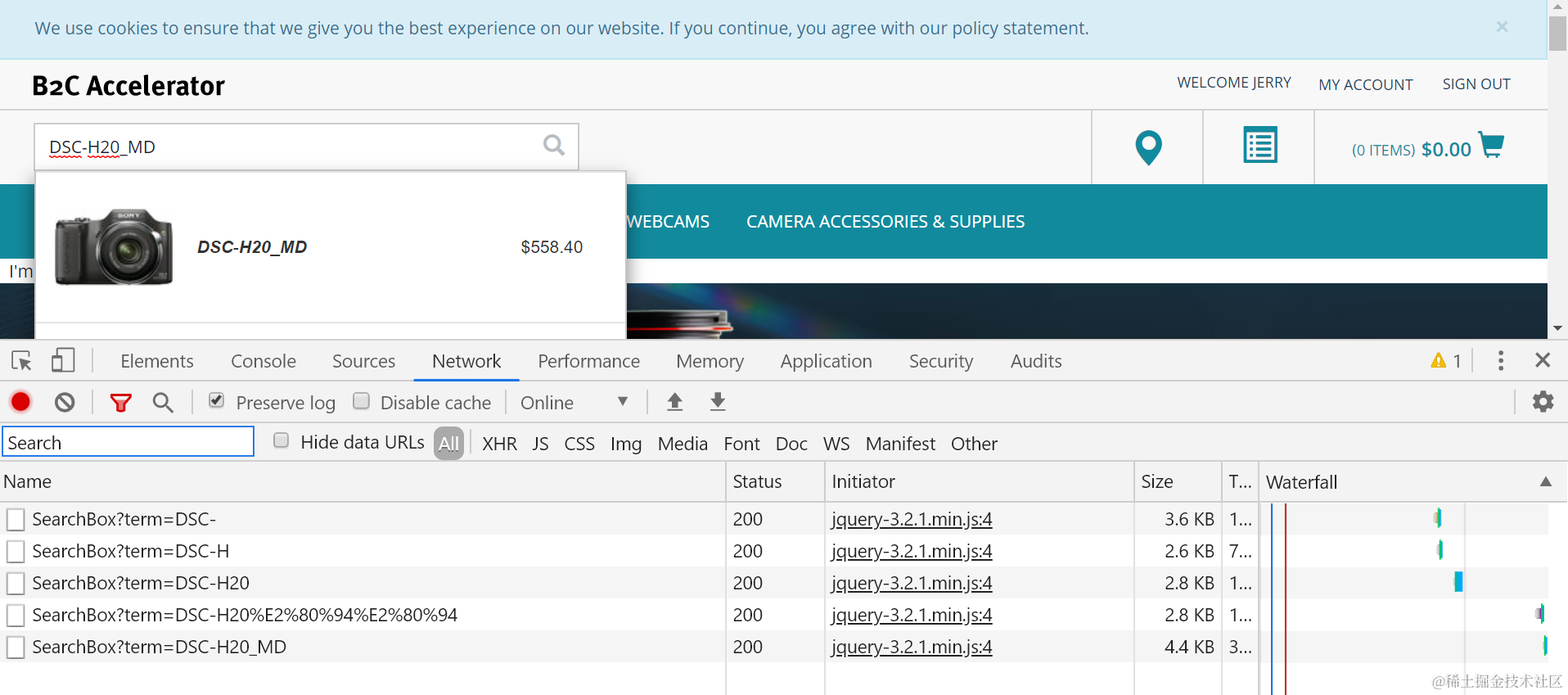Open the DSC-H20_MD suggestion name
Viewport: 1568px width, 695px height.
pyautogui.click(x=252, y=246)
